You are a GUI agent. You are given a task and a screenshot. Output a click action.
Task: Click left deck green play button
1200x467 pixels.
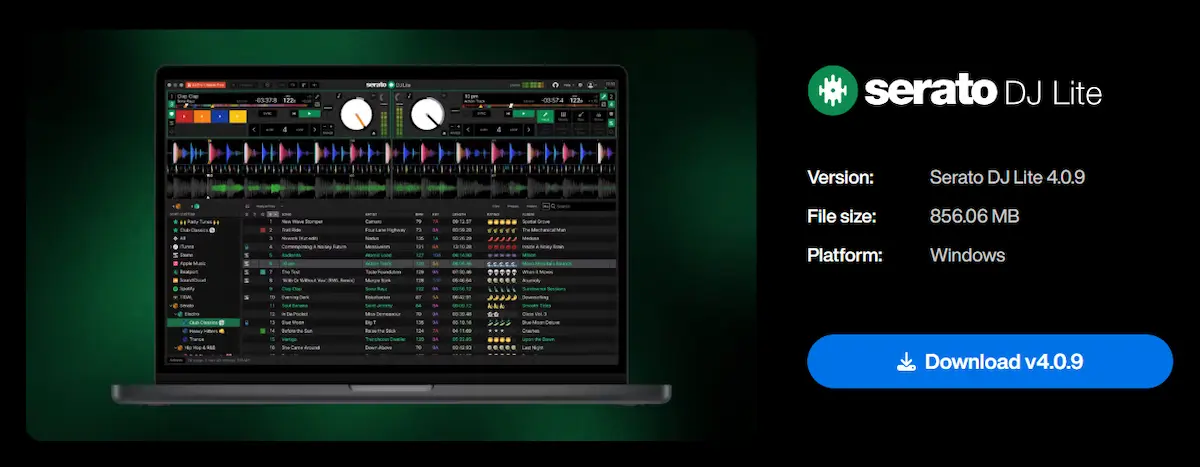click(309, 113)
